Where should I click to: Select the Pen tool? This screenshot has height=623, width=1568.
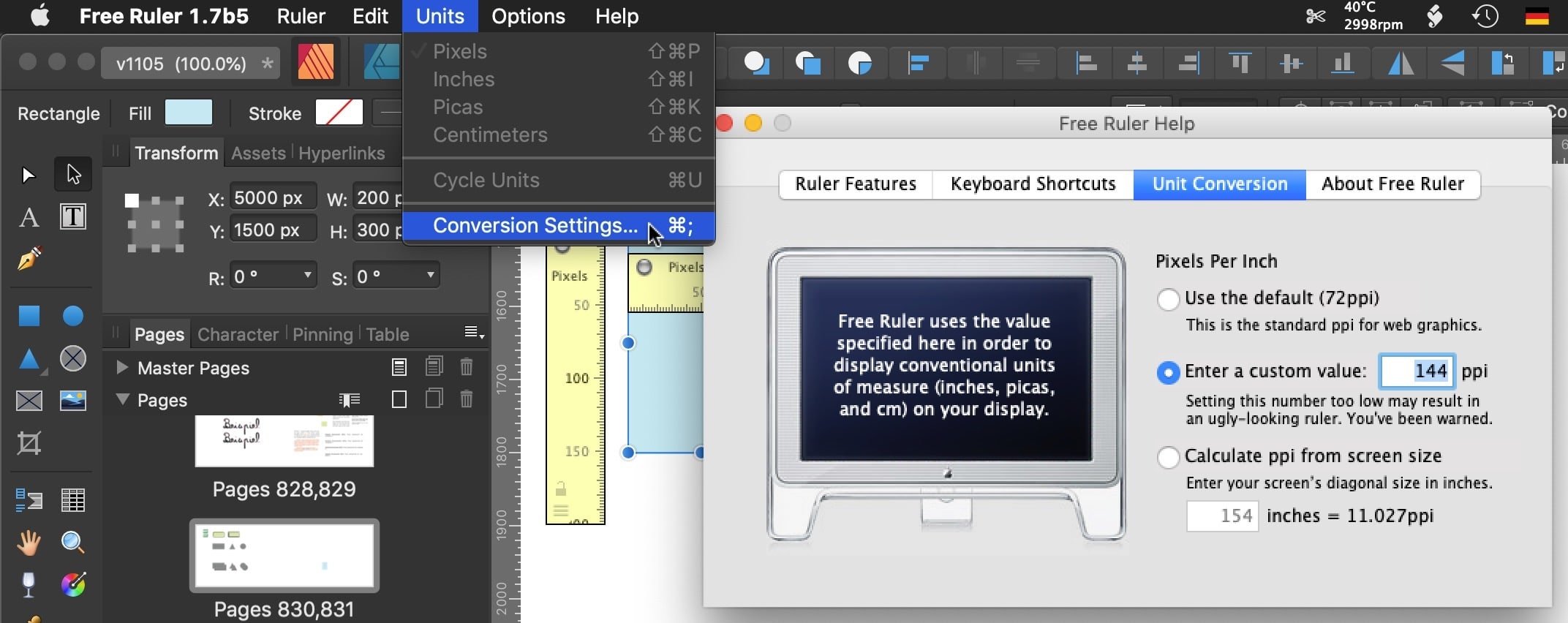tap(29, 259)
